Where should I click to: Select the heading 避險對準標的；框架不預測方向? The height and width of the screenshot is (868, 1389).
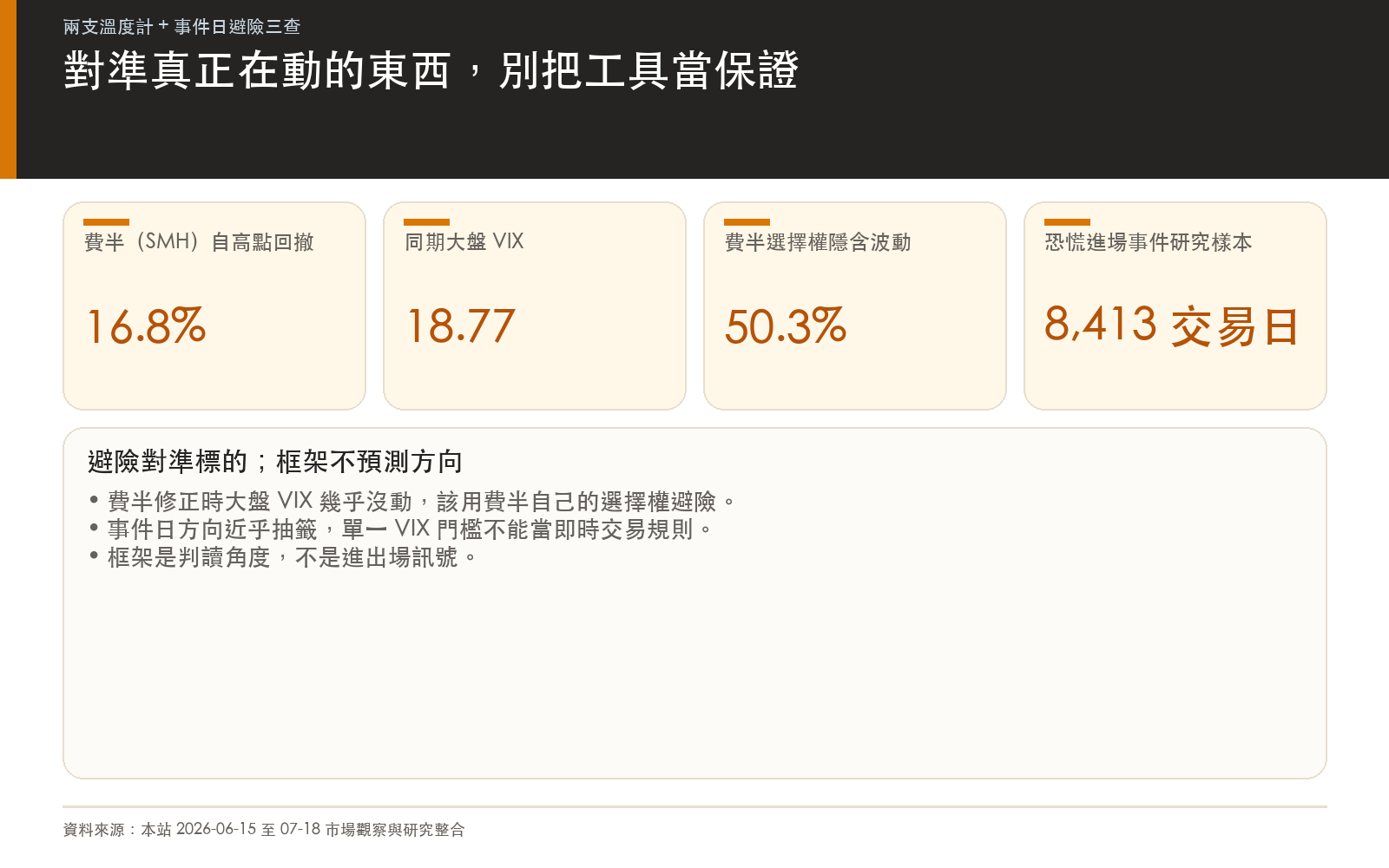tap(275, 462)
